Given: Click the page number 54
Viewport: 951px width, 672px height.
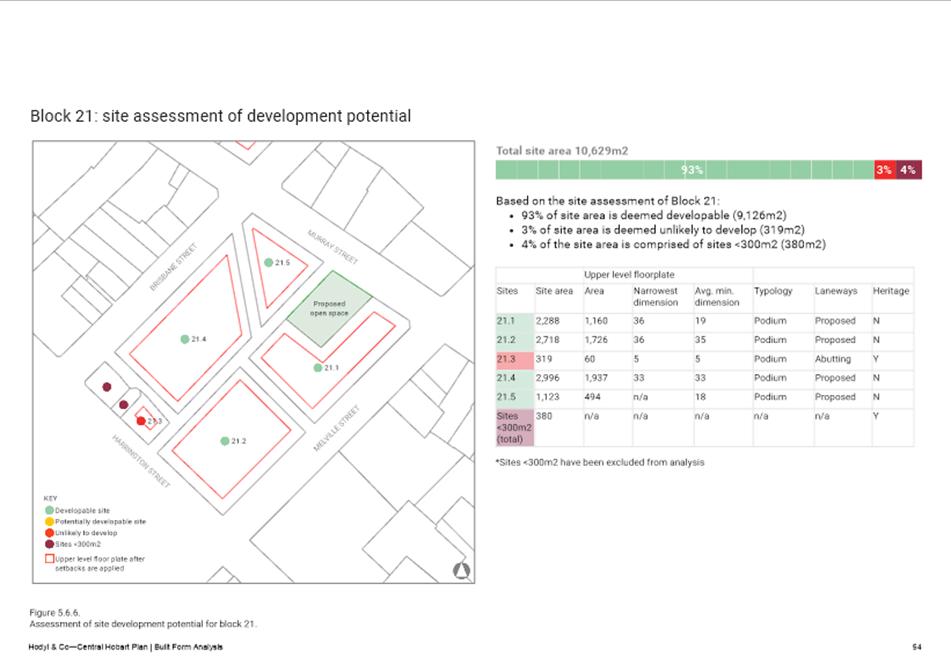Looking at the screenshot, I should 917,647.
